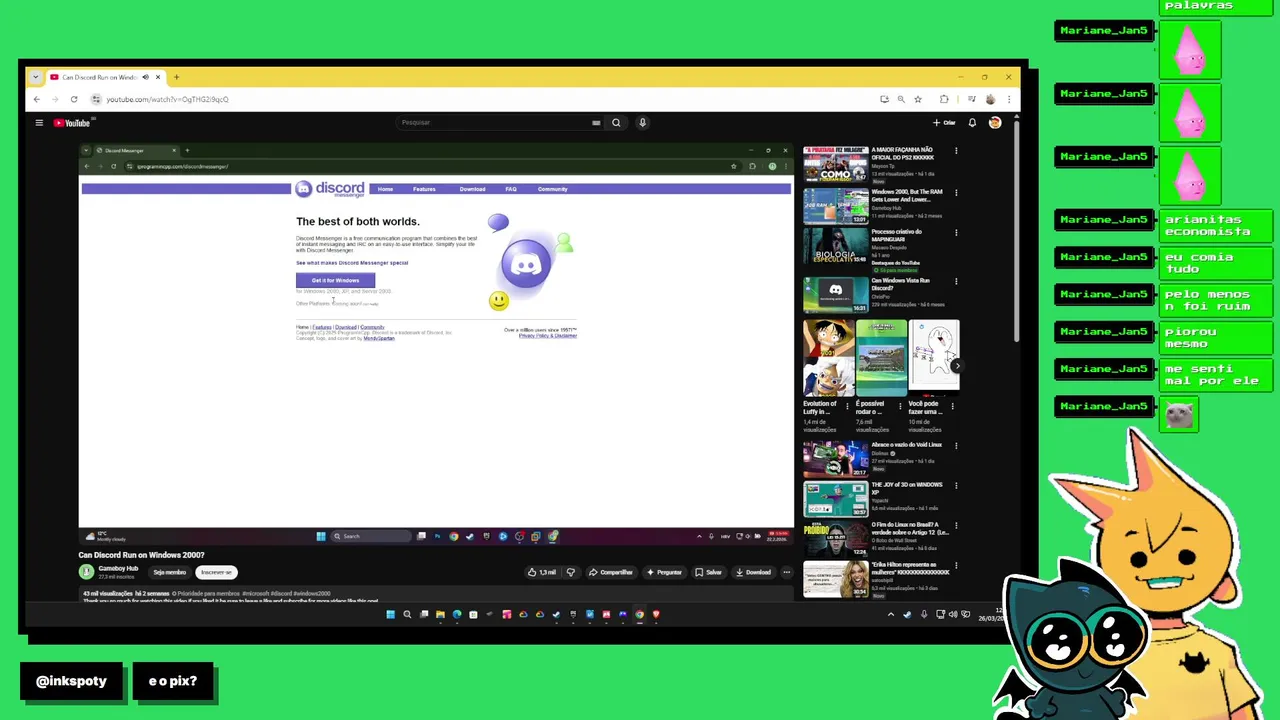1280x720 pixels.
Task: Open the YouTube keyboard icon in search box
Action: [596, 123]
